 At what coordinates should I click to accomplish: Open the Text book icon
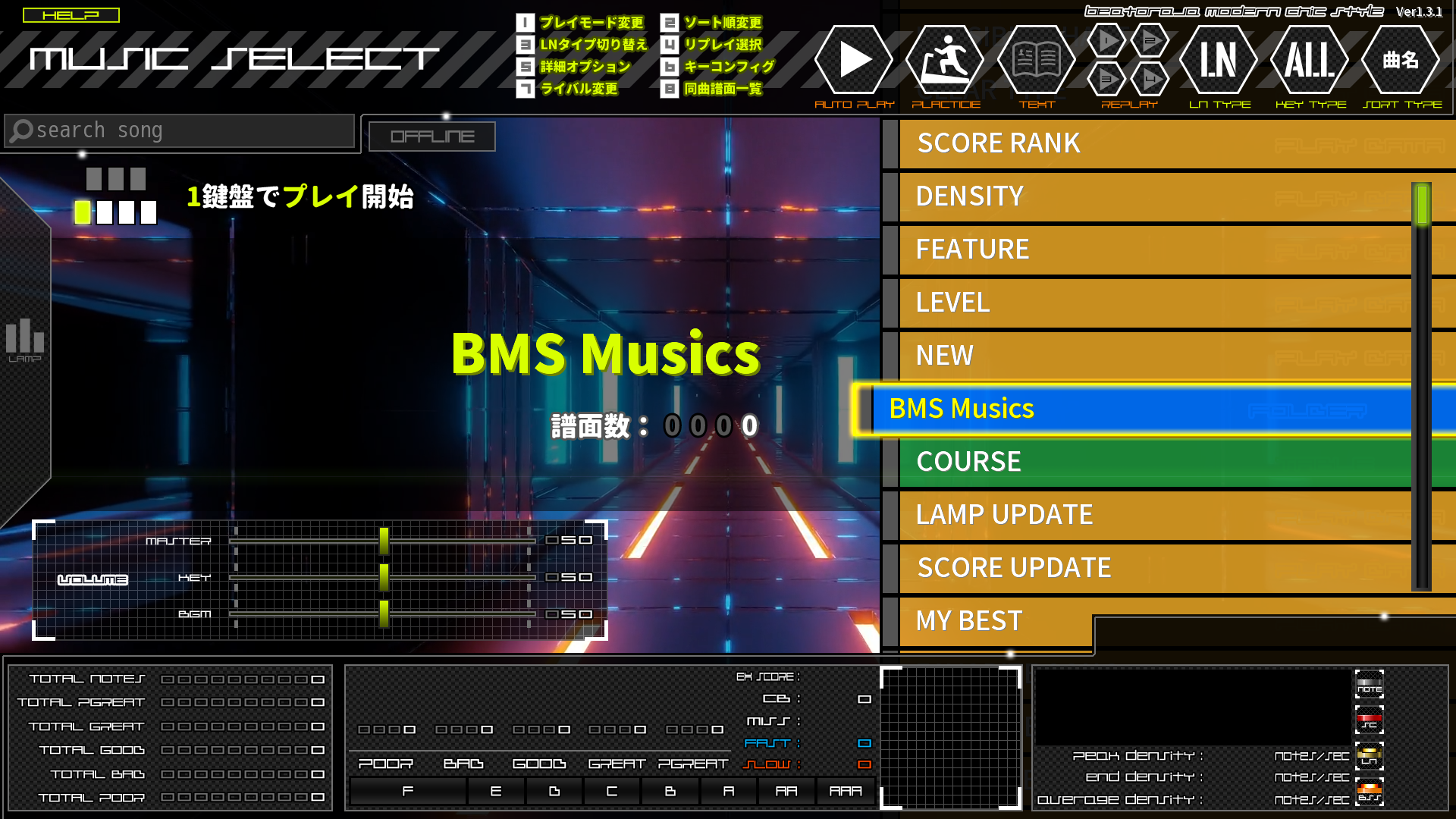pos(1036,60)
